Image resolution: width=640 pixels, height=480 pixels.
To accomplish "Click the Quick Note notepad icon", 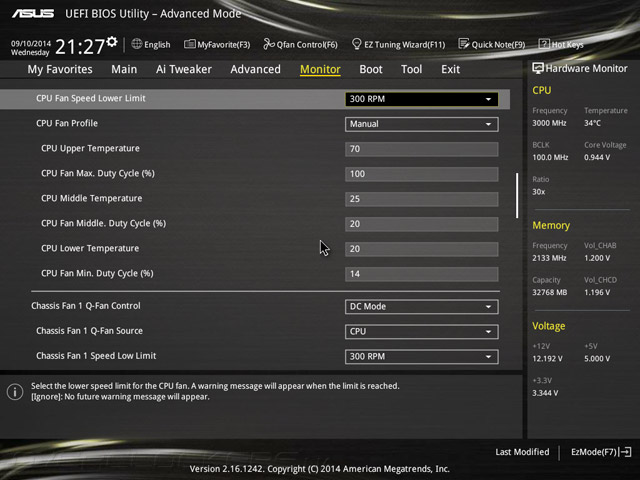I will (464, 44).
